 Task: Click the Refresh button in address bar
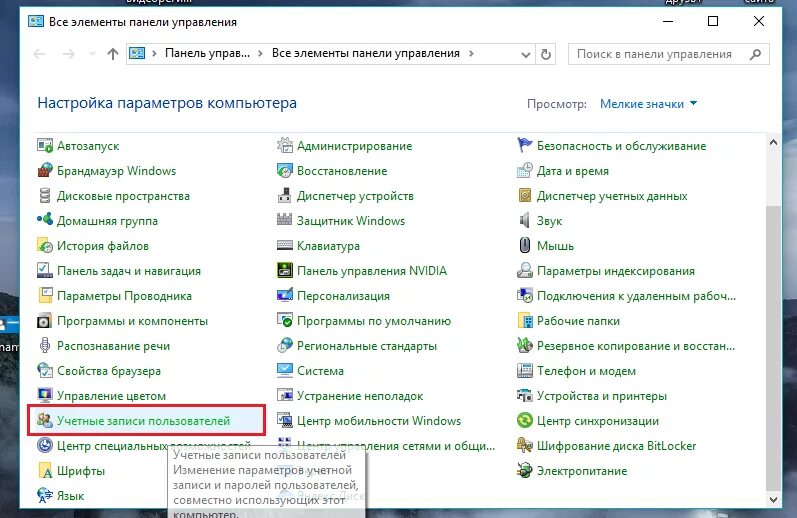pyautogui.click(x=545, y=54)
